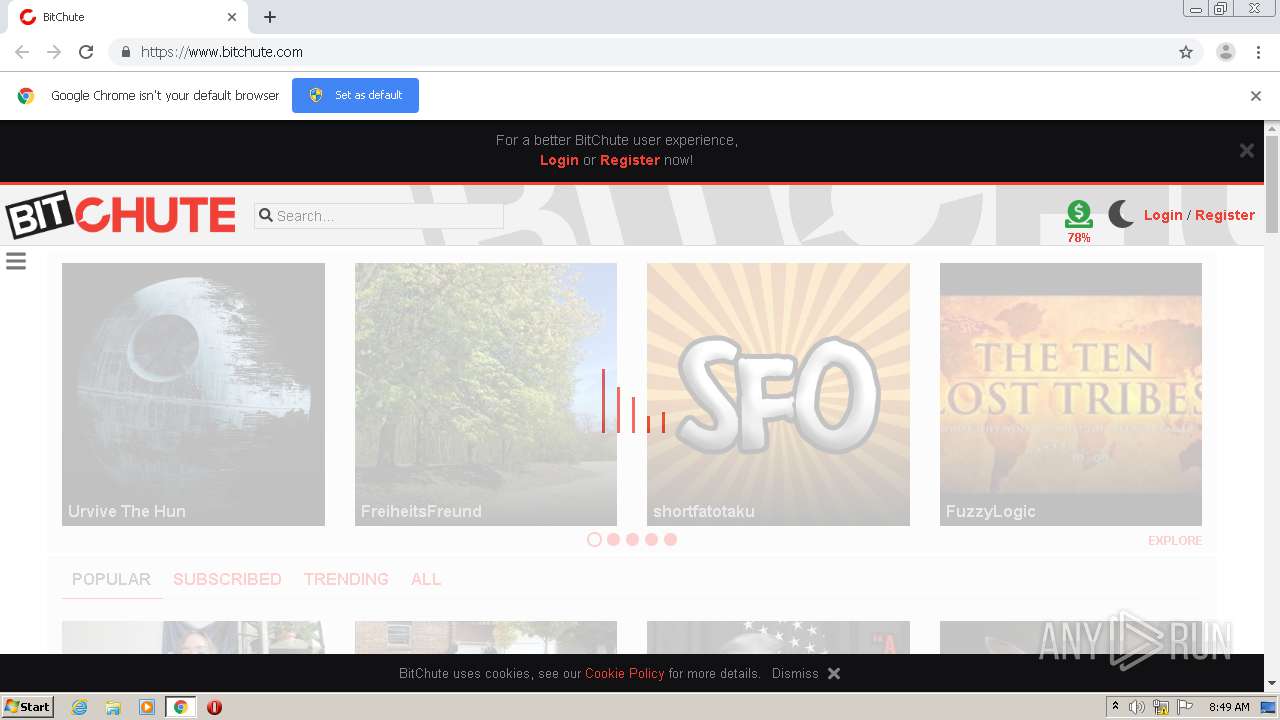Toggle dark mode moon icon
Viewport: 1280px width, 720px height.
coord(1121,214)
